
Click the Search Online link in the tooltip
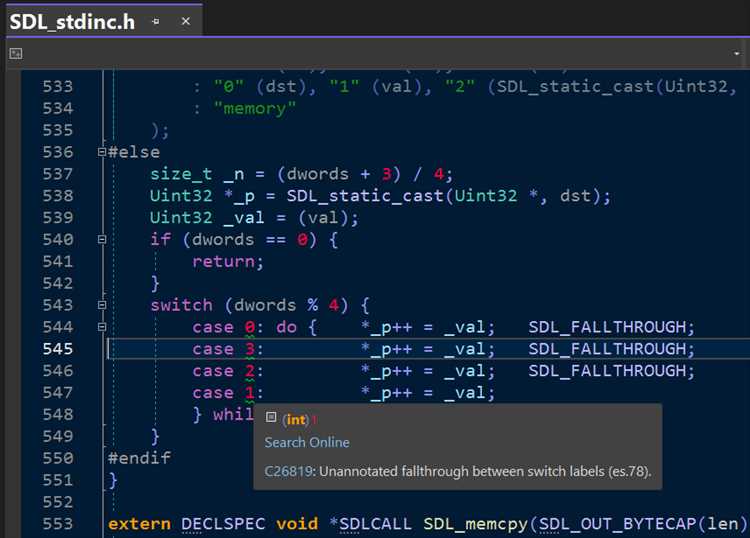tap(307, 442)
